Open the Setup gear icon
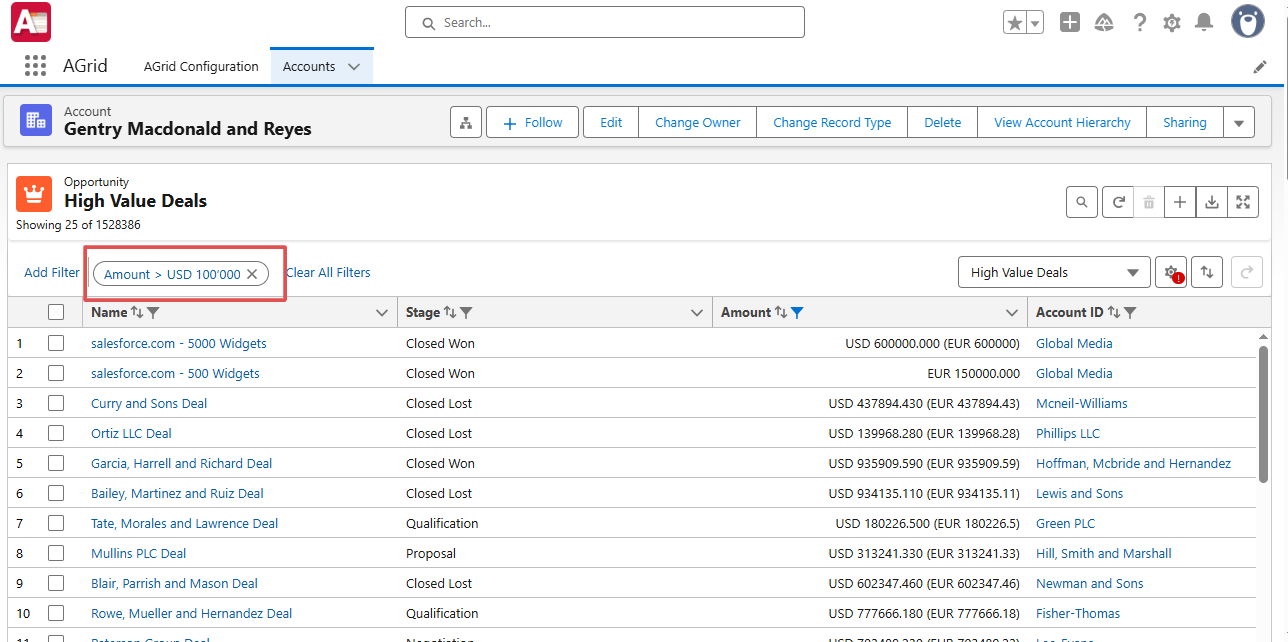The height and width of the screenshot is (642, 1288). 1172,22
